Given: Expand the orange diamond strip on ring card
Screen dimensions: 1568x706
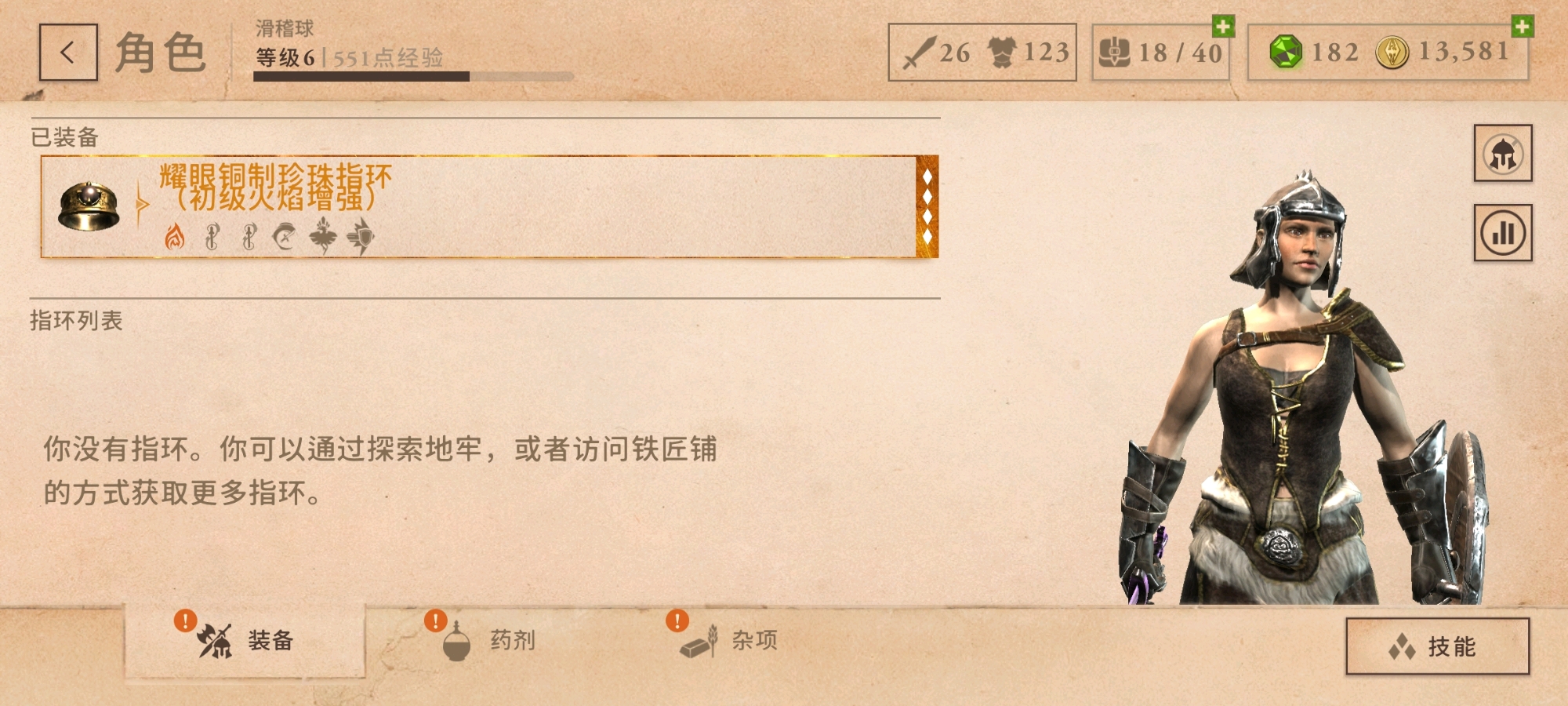Looking at the screenshot, I should (927, 207).
